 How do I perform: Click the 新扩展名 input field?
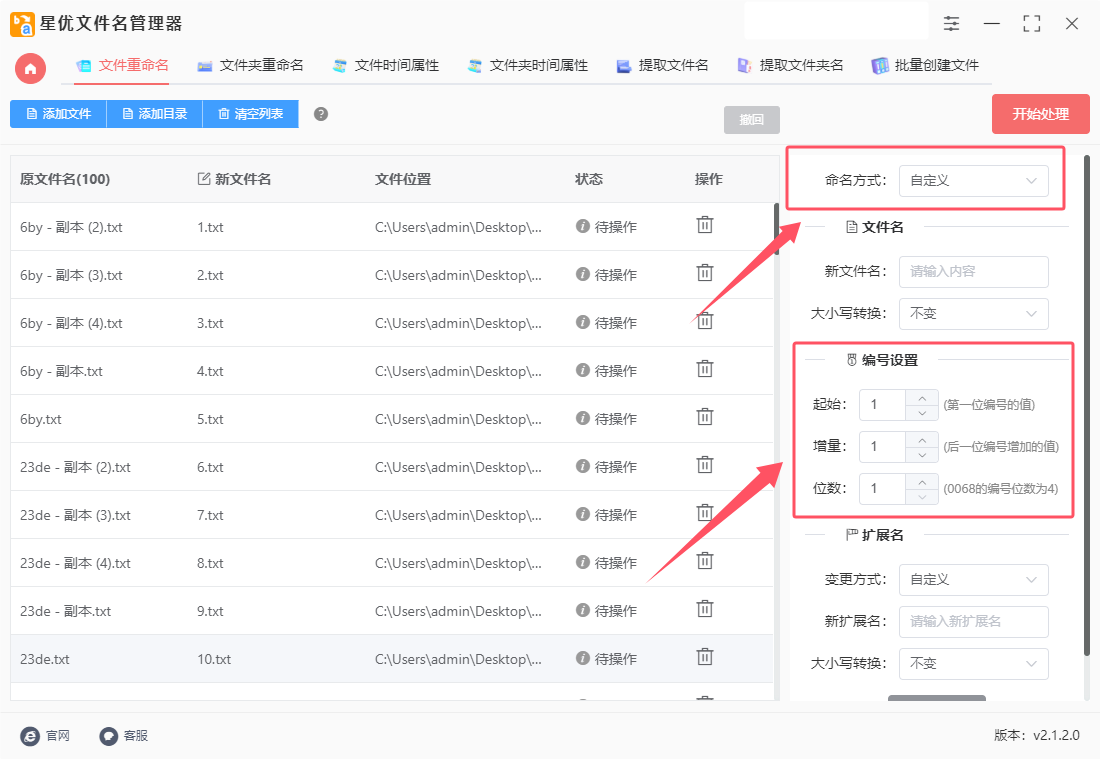point(973,622)
